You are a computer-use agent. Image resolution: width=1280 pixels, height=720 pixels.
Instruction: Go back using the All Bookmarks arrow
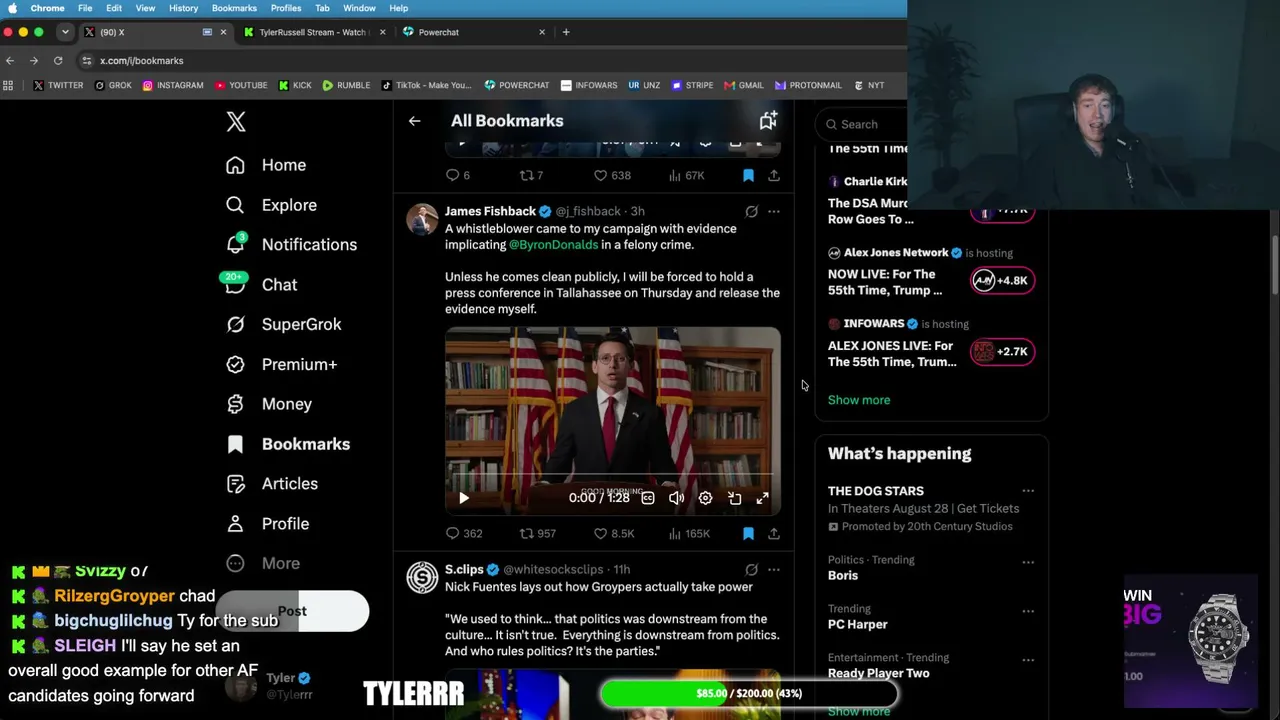click(414, 121)
